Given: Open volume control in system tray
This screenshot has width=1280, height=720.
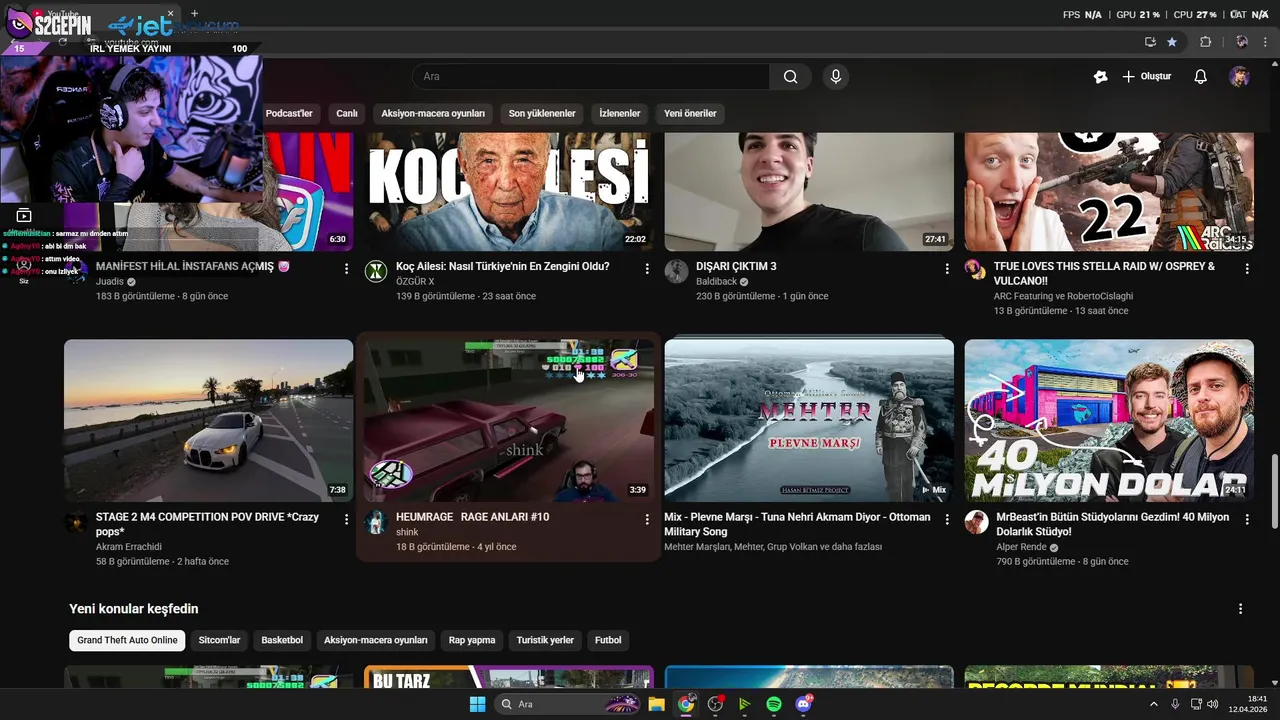Looking at the screenshot, I should click(x=1213, y=704).
